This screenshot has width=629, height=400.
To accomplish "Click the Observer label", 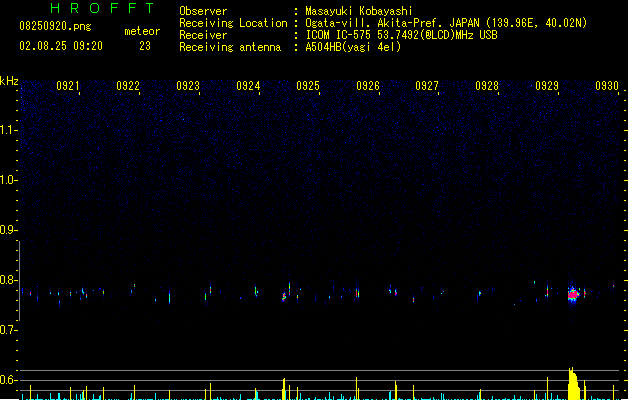I will coord(203,11).
